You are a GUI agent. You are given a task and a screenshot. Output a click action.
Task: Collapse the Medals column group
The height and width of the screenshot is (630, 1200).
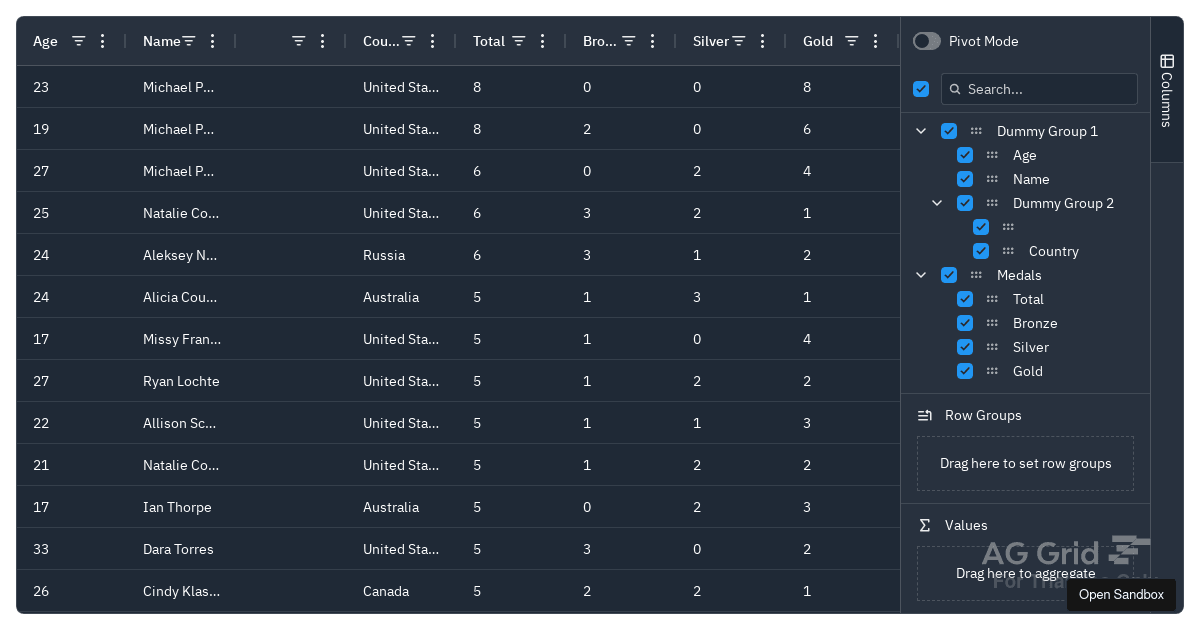921,275
